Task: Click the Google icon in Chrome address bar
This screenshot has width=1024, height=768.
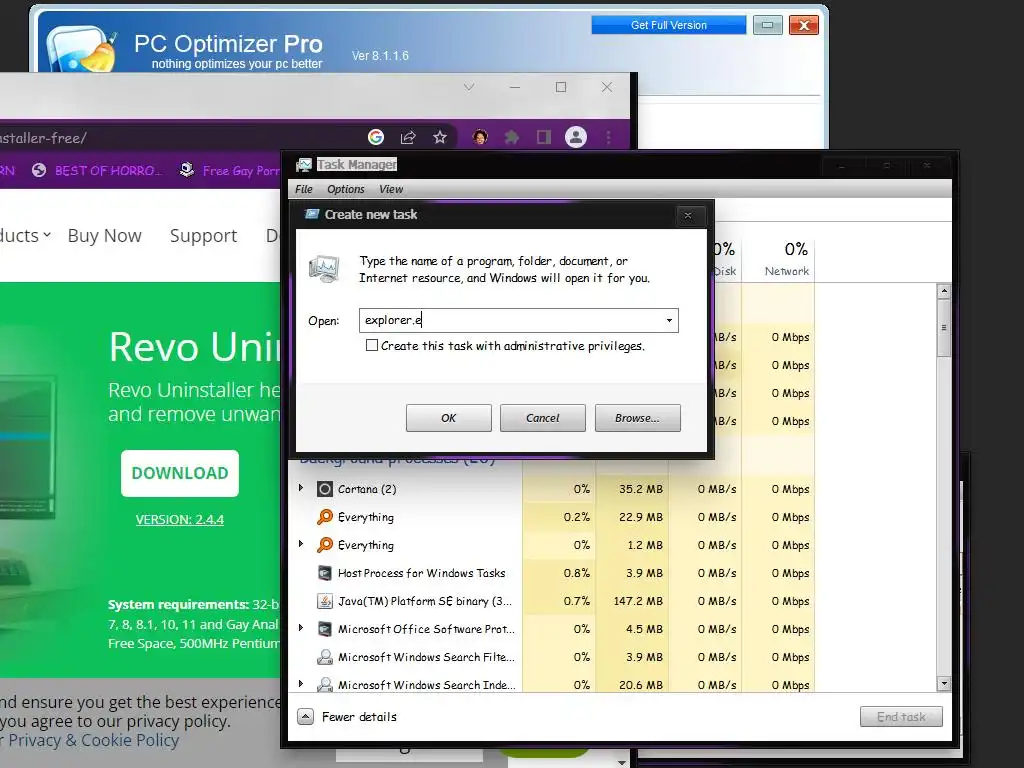Action: (x=376, y=137)
